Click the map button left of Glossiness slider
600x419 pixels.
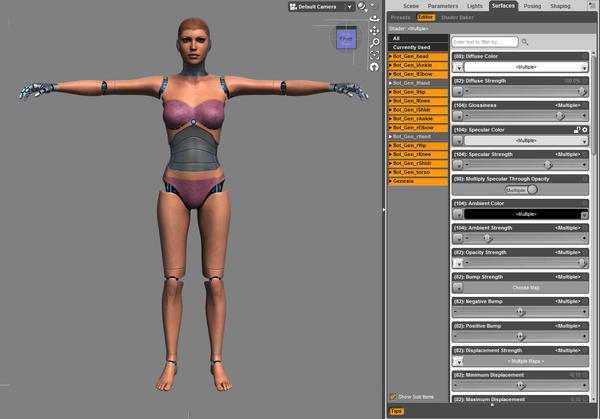pyautogui.click(x=458, y=116)
